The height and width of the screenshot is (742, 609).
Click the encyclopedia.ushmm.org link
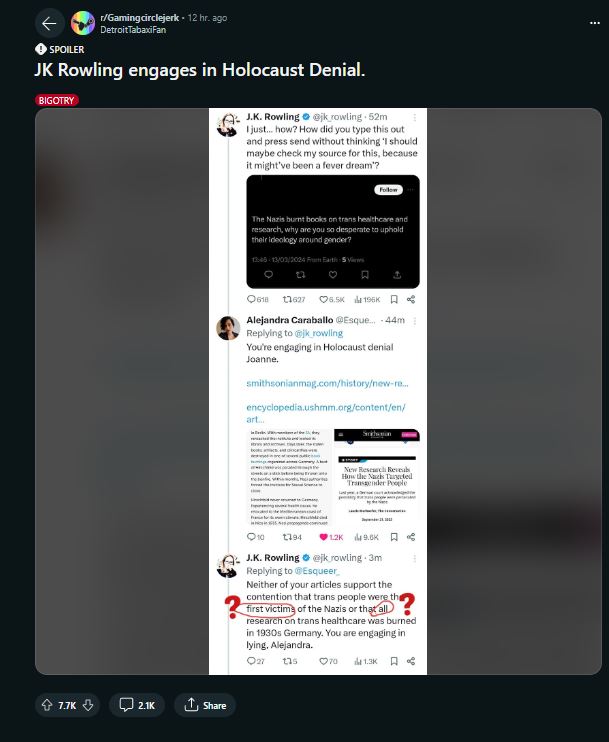tap(326, 413)
